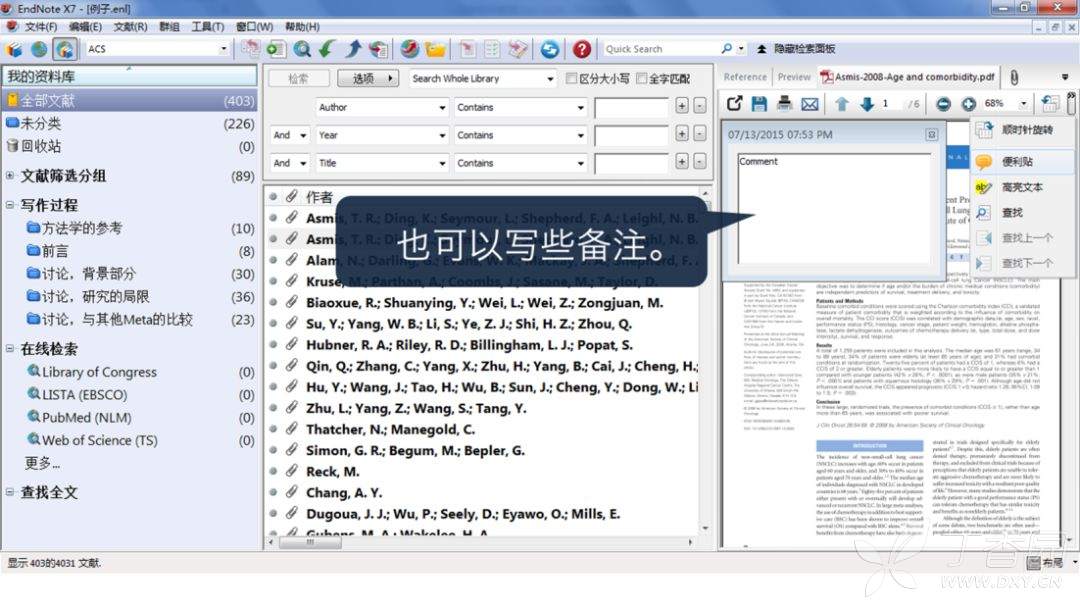Expand the 文献筛选分组 group set
Screen dimensions: 1080x608
[x=10, y=176]
